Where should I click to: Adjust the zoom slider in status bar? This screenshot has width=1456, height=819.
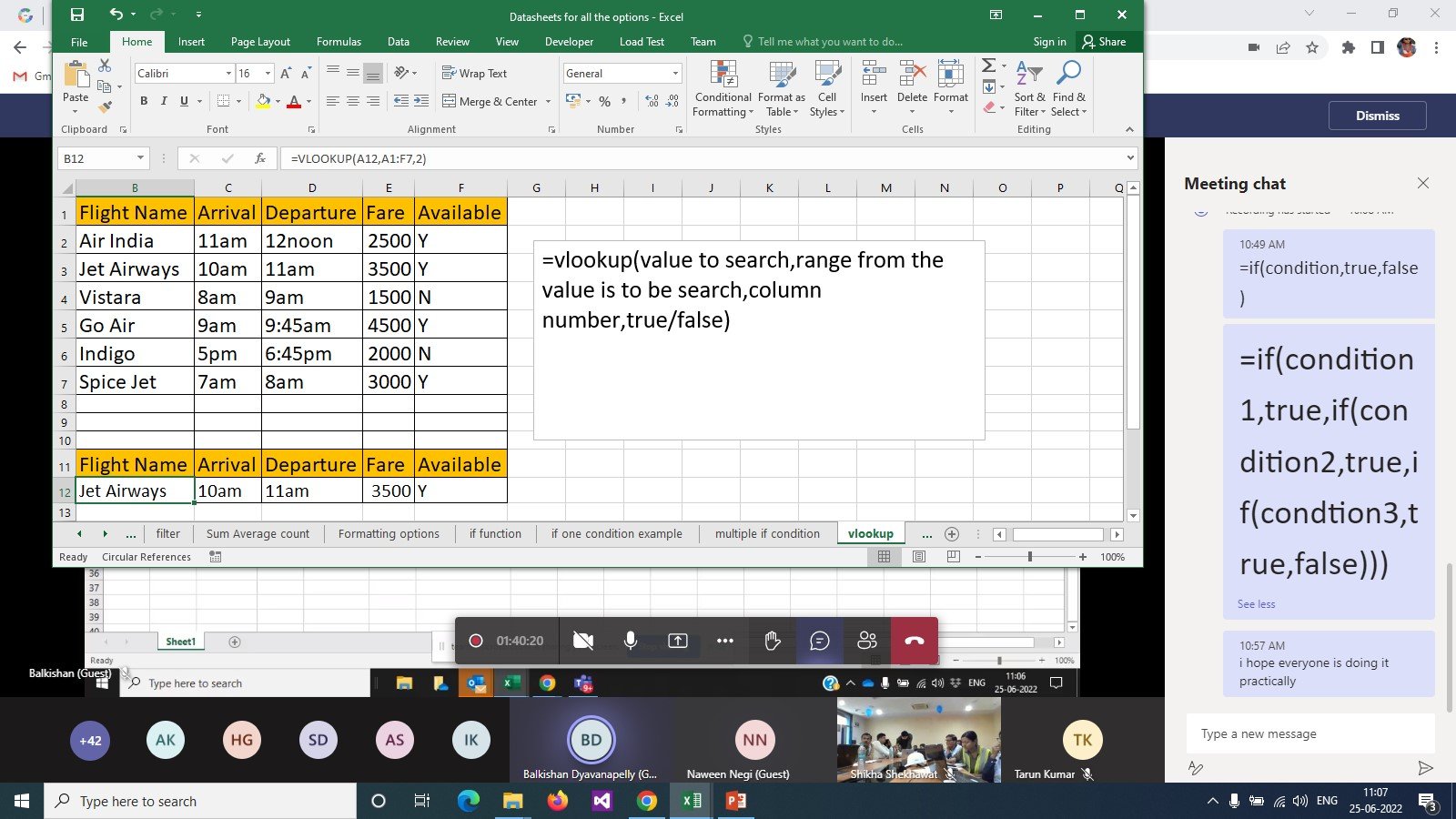pyautogui.click(x=1030, y=557)
